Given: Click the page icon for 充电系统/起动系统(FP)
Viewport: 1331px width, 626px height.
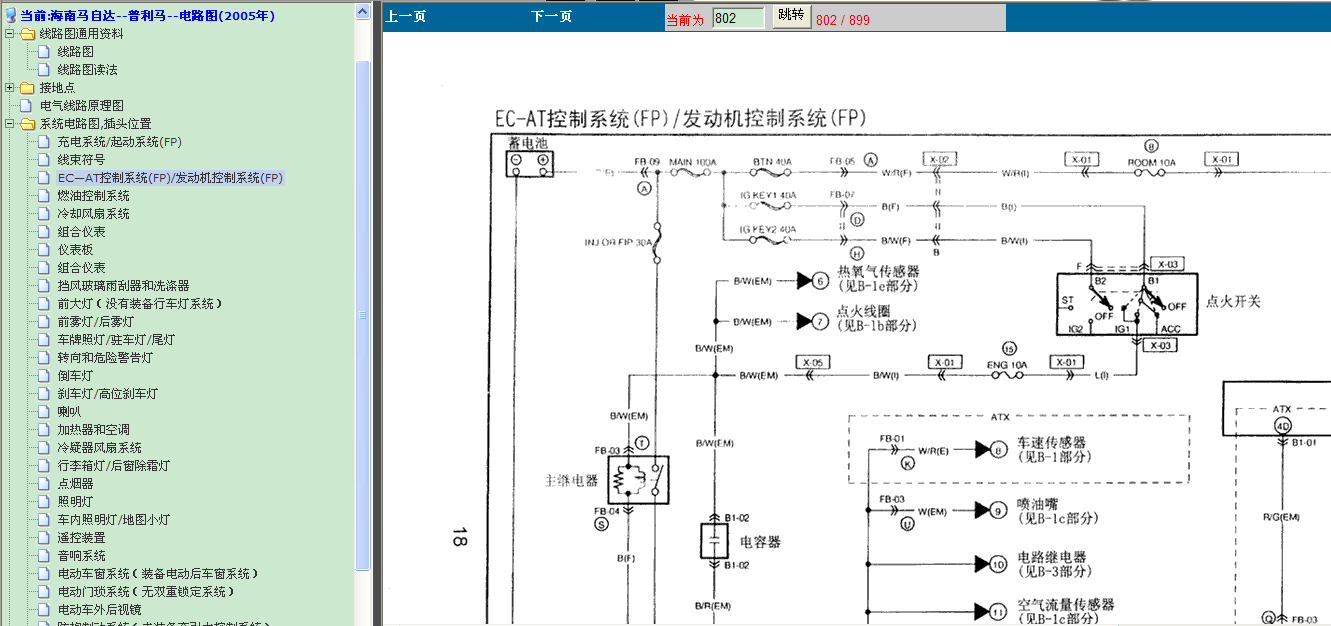Looking at the screenshot, I should pyautogui.click(x=44, y=142).
